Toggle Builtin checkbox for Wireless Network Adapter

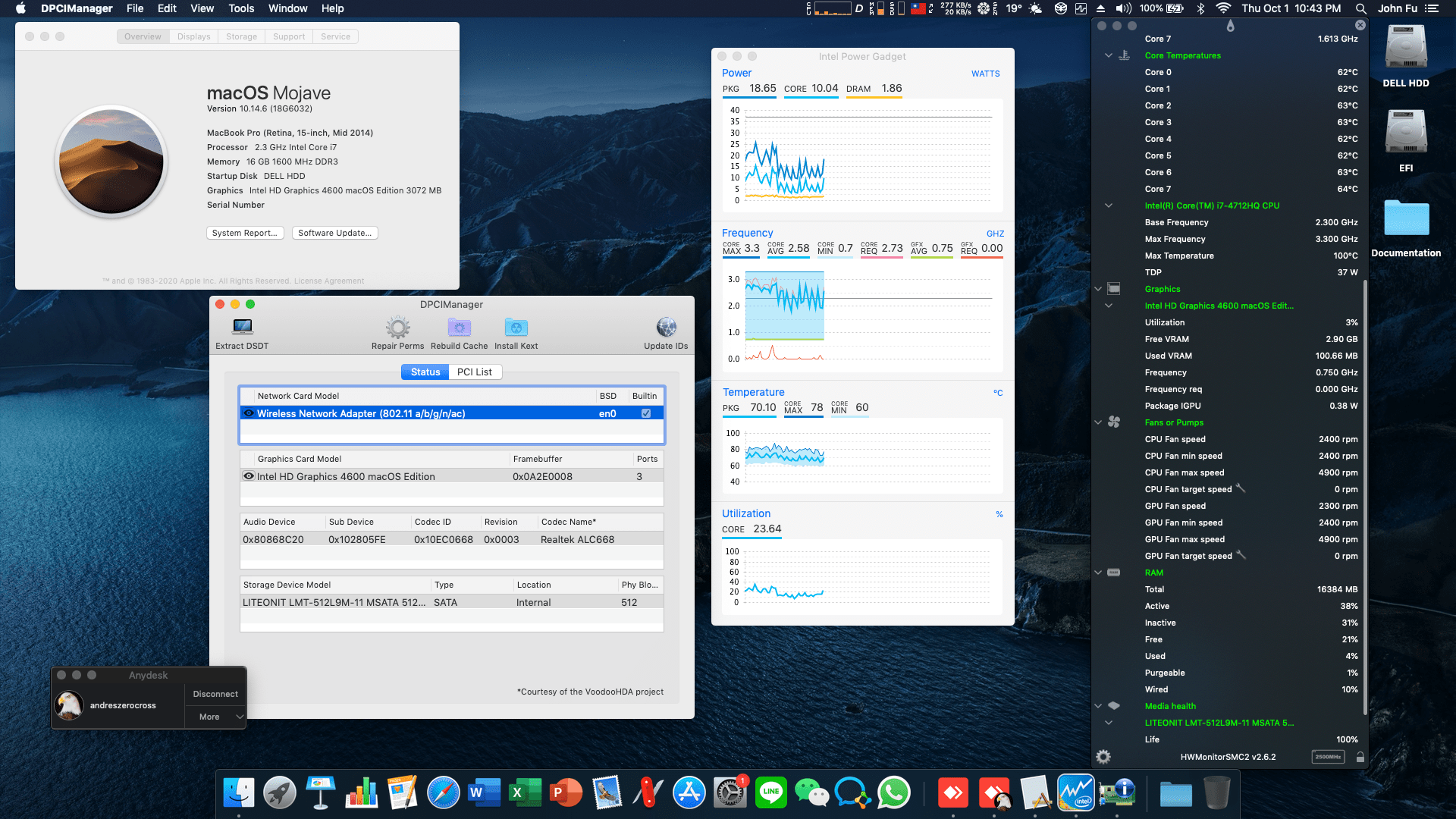(x=646, y=413)
